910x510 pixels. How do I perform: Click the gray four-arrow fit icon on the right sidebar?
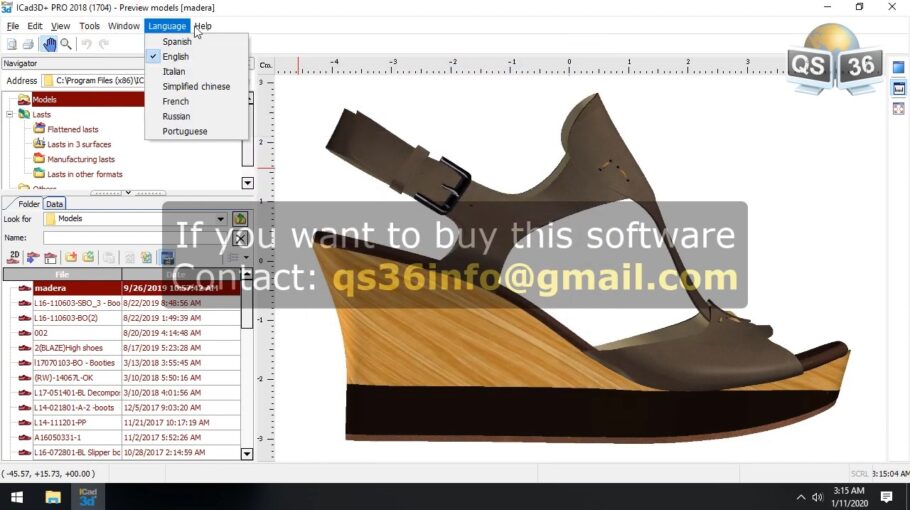[898, 109]
